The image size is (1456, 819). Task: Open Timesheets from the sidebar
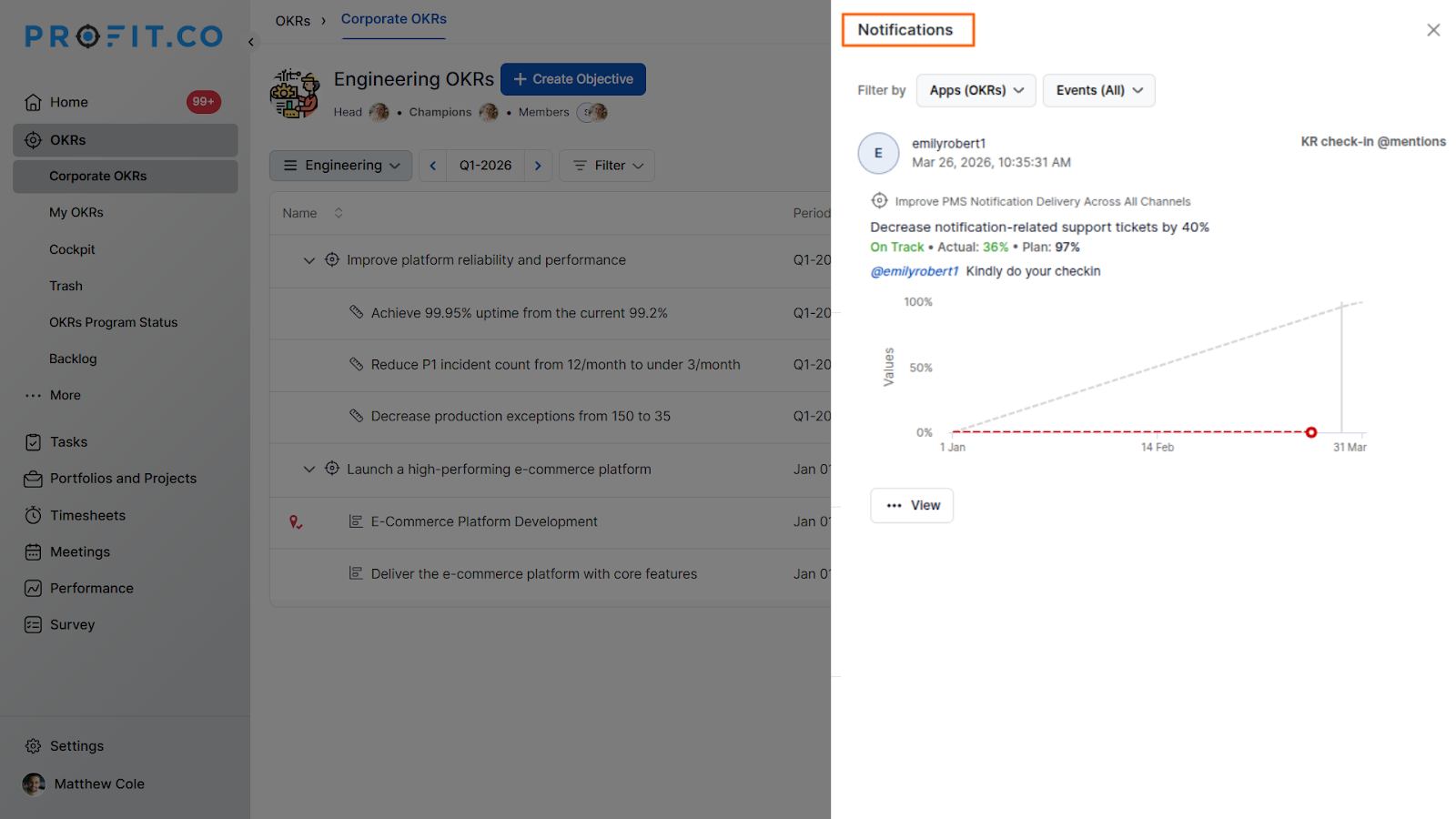pyautogui.click(x=87, y=515)
